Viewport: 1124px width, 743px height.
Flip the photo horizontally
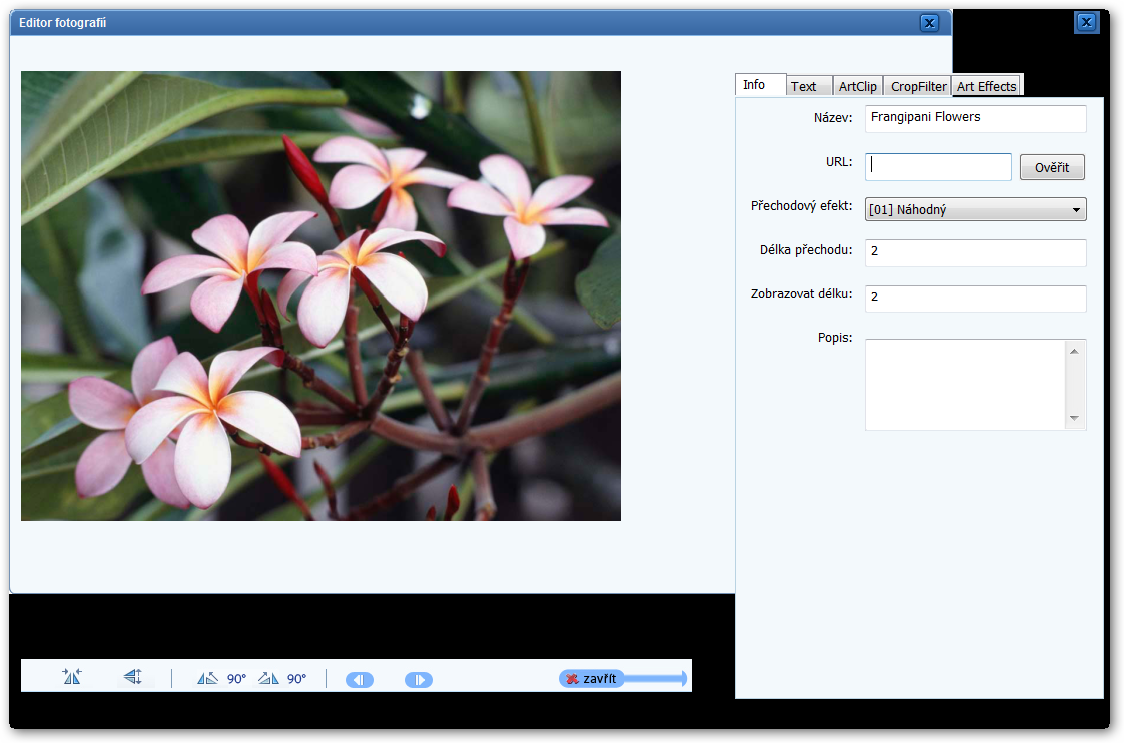[x=72, y=677]
